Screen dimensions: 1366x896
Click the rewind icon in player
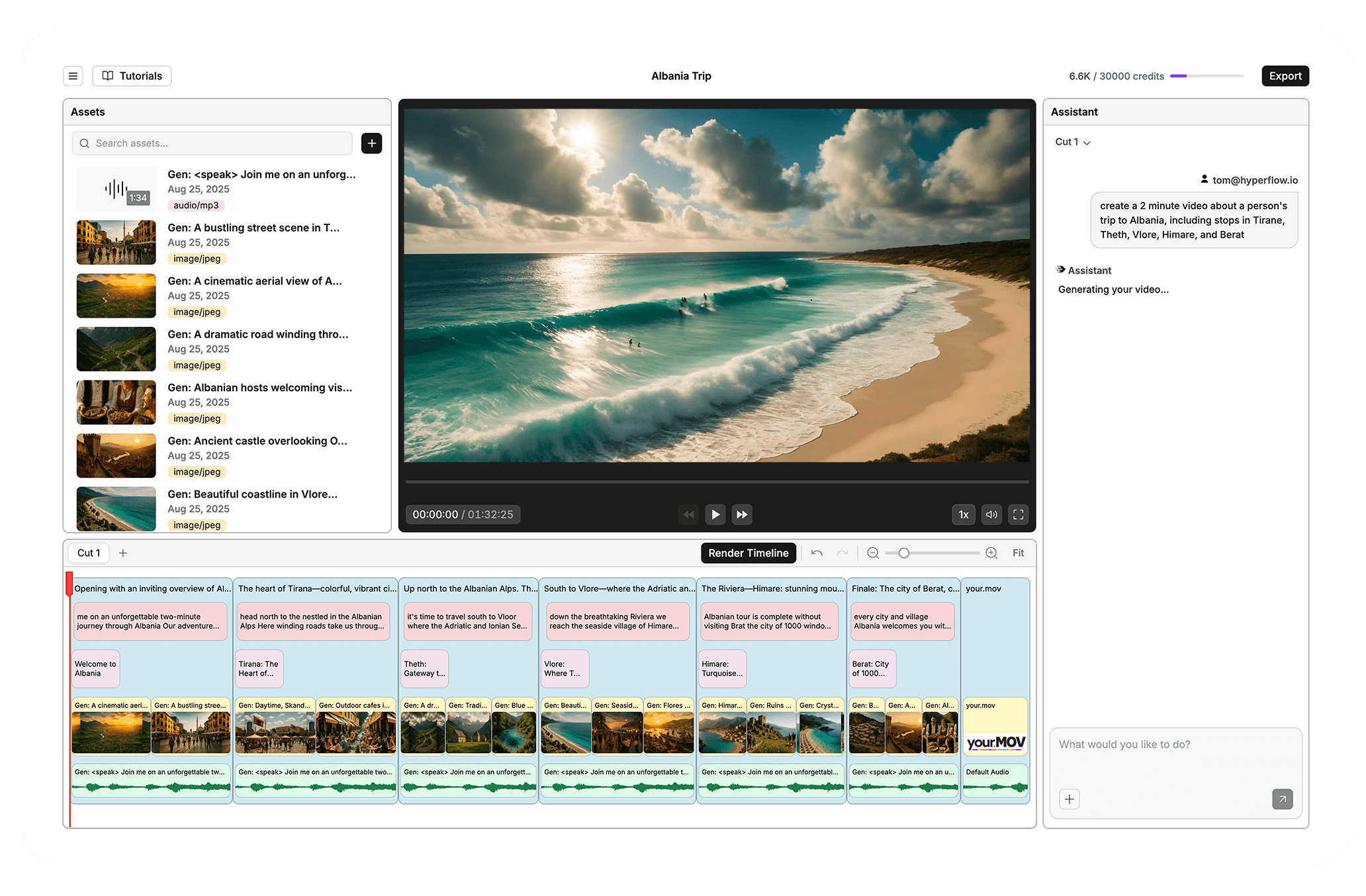click(688, 514)
